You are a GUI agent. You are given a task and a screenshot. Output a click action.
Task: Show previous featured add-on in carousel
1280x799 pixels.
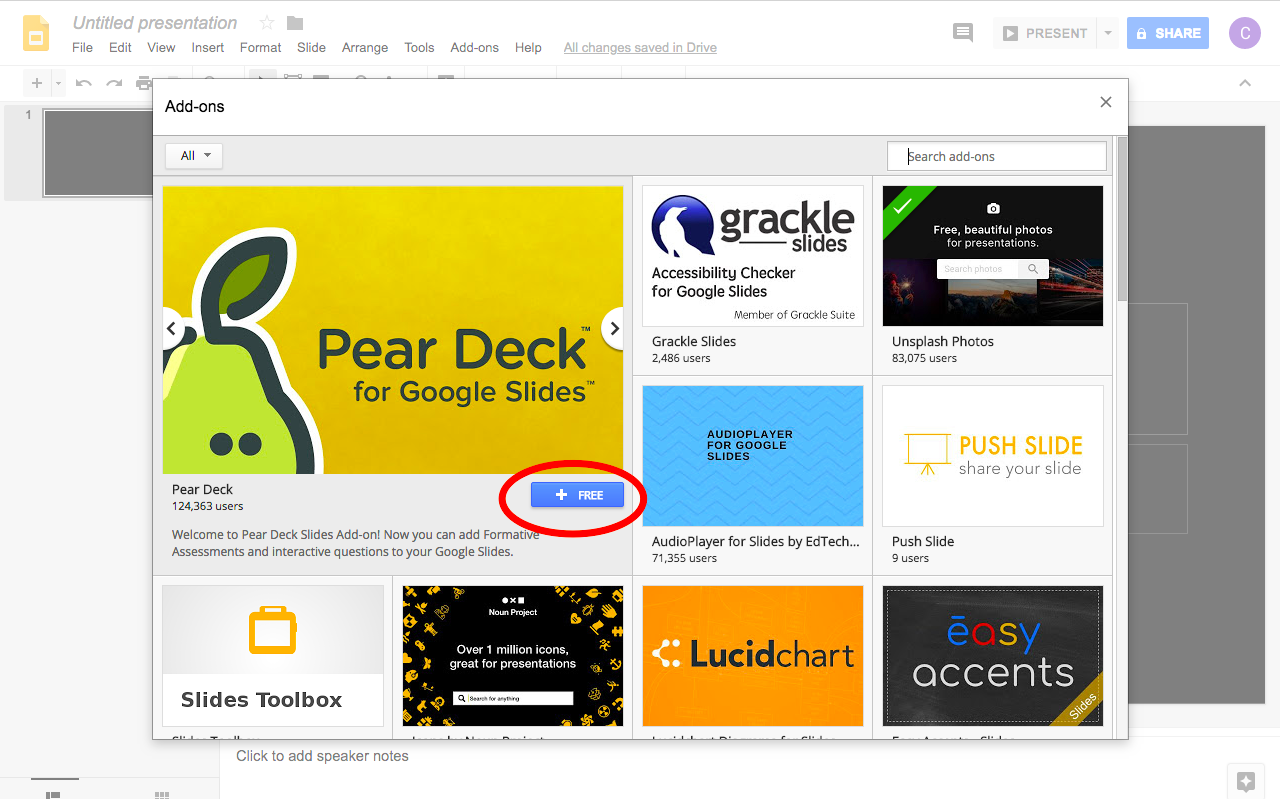click(x=171, y=328)
